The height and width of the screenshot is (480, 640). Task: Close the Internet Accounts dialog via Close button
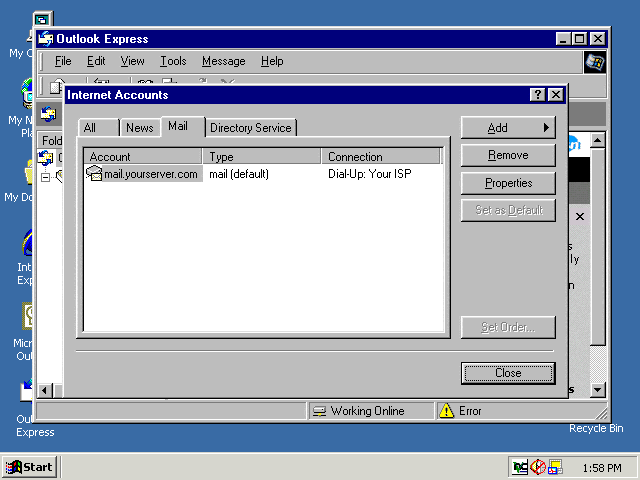click(508, 373)
